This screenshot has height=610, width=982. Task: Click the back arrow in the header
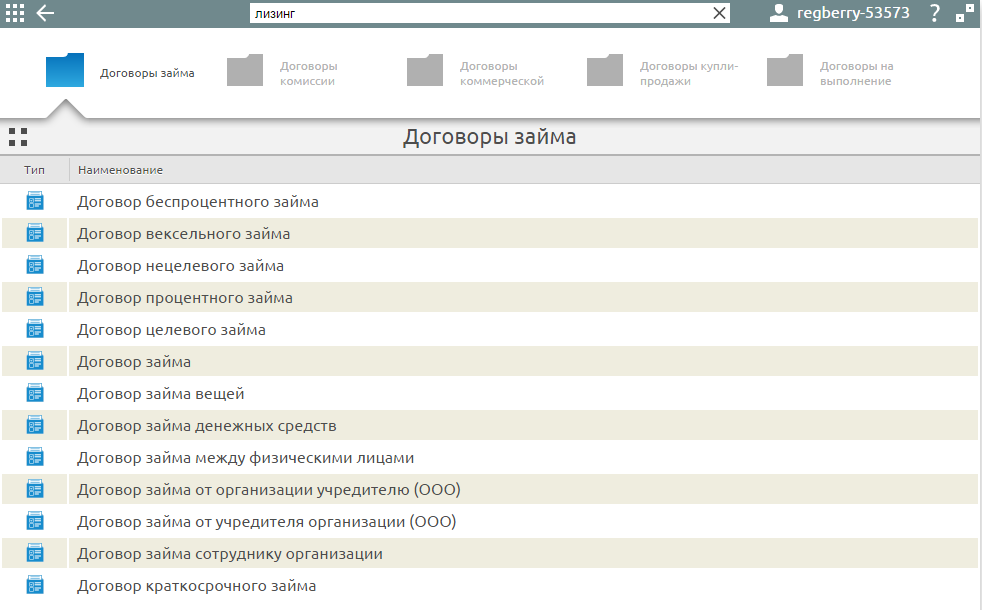pyautogui.click(x=45, y=13)
